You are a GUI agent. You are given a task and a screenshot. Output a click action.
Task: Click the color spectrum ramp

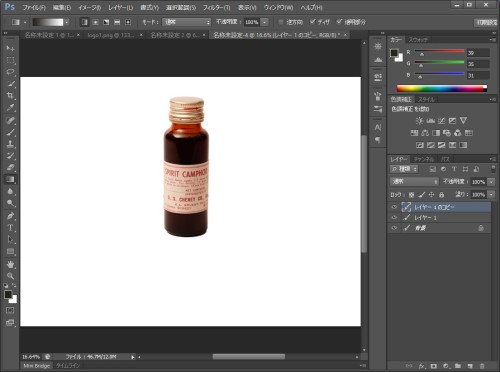pyautogui.click(x=442, y=88)
